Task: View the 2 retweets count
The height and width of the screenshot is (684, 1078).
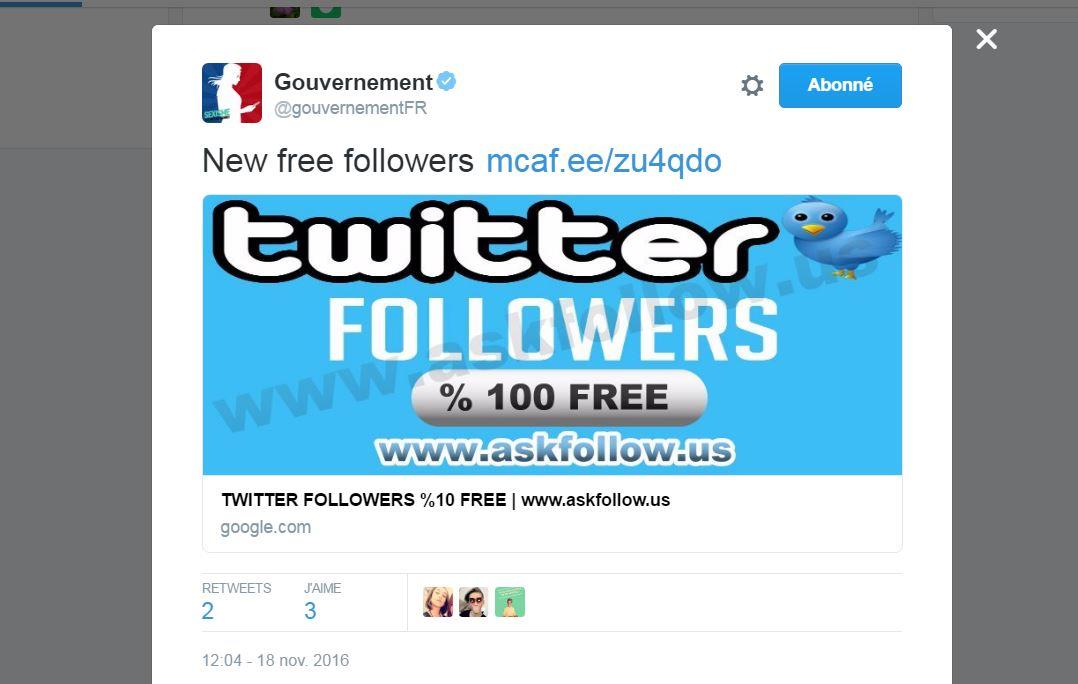Action: 208,610
